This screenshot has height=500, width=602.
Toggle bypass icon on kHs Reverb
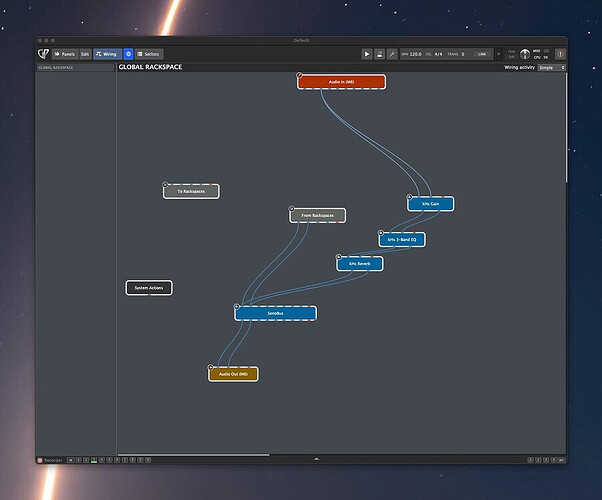[339, 257]
